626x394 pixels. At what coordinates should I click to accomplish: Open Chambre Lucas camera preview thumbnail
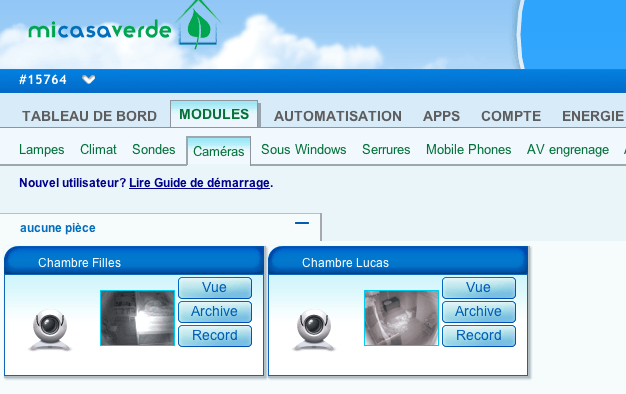pos(401,318)
